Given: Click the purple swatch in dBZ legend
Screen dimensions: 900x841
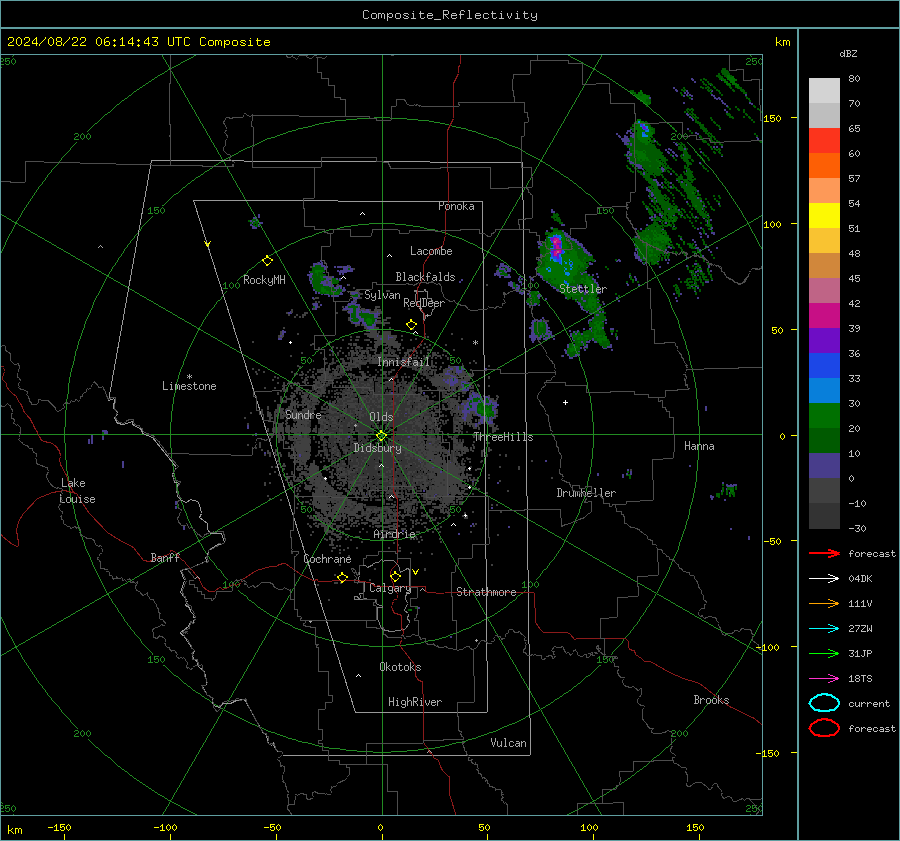Looking at the screenshot, I should (x=824, y=341).
